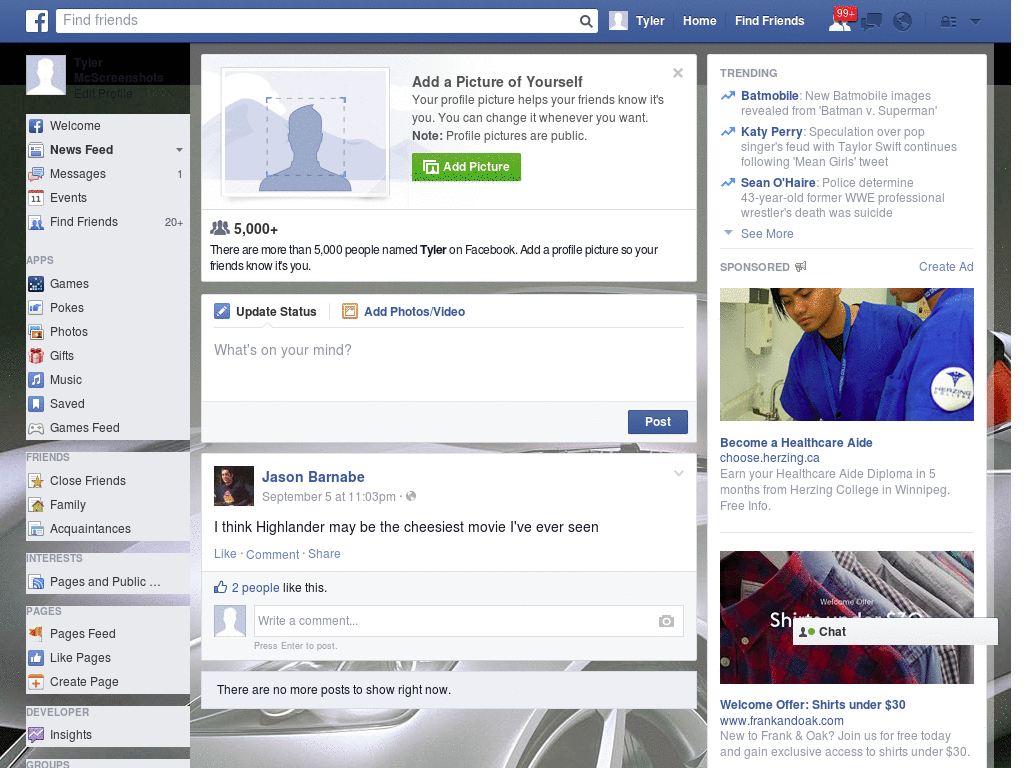Click Comment under Jason's post
1024x768 pixels.
[x=272, y=554]
